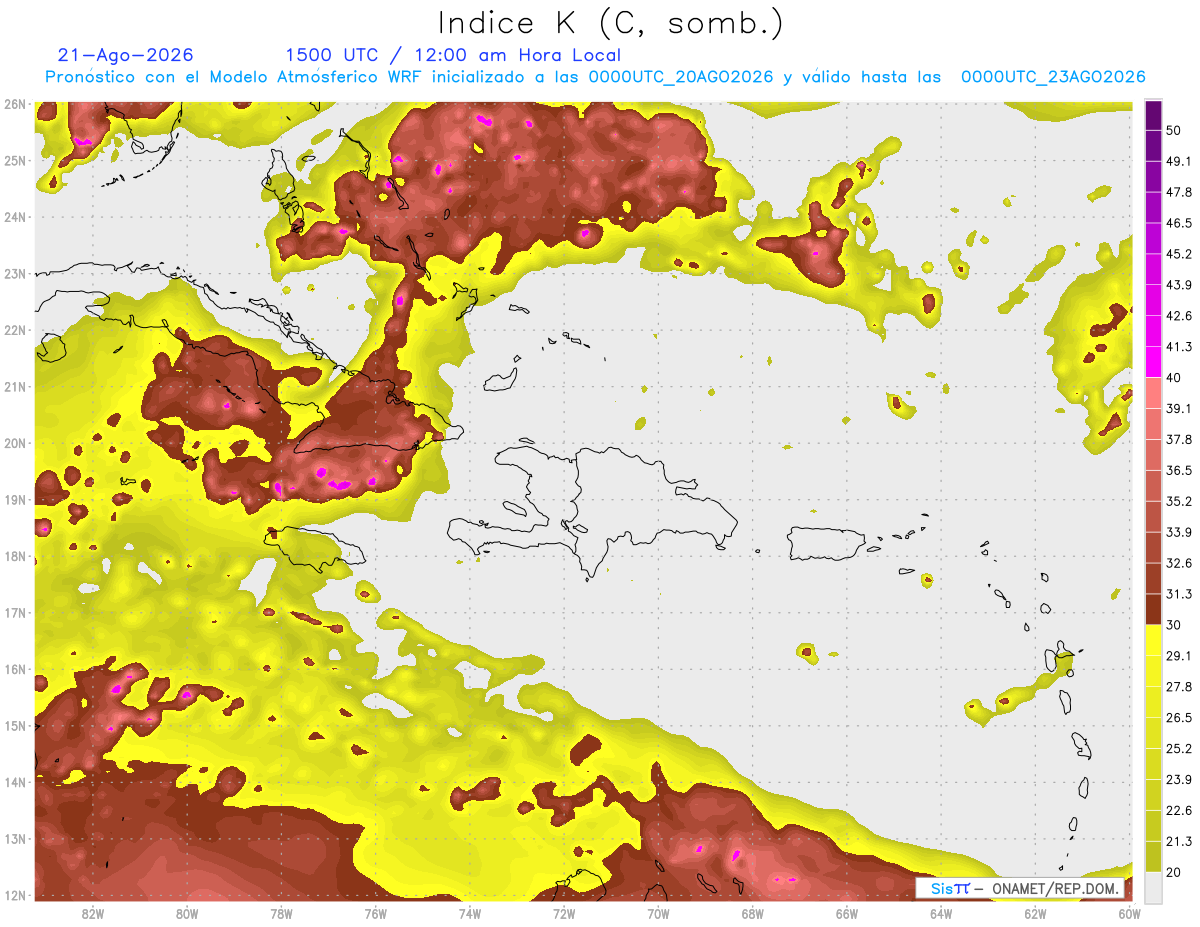Screen dimensions: 1200x927
Task: Click the colorbar label '37.8'
Action: 1178,439
